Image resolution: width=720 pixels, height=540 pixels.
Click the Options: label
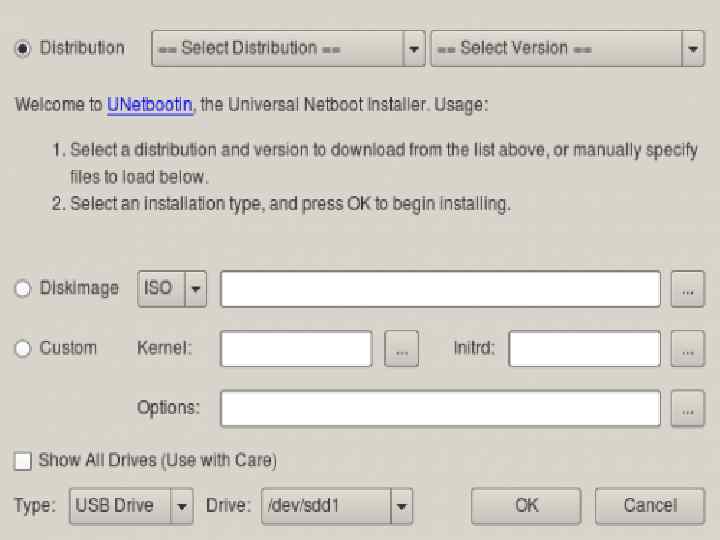point(169,408)
